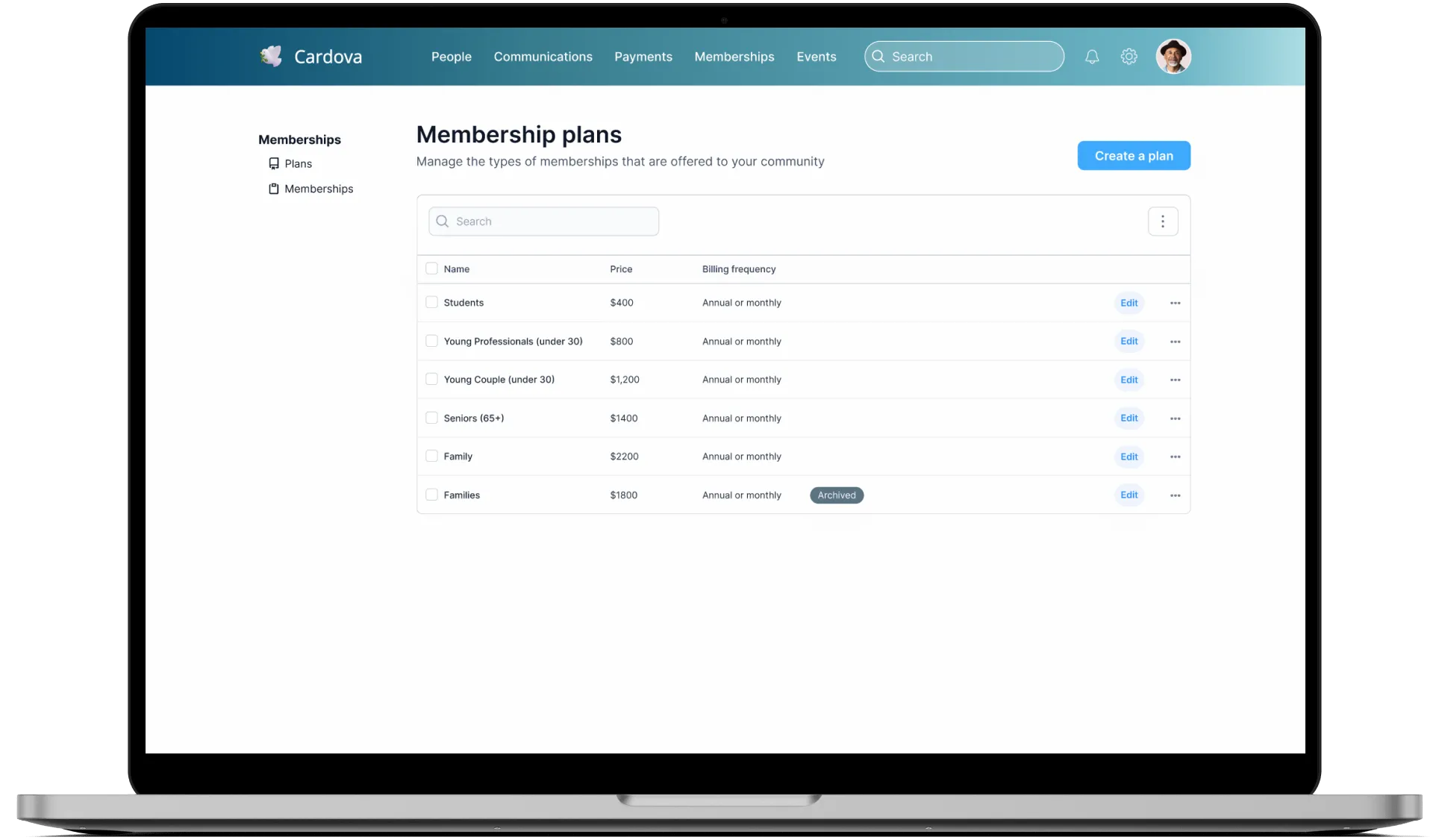Check the Young Professionals plan checkbox

pos(431,341)
